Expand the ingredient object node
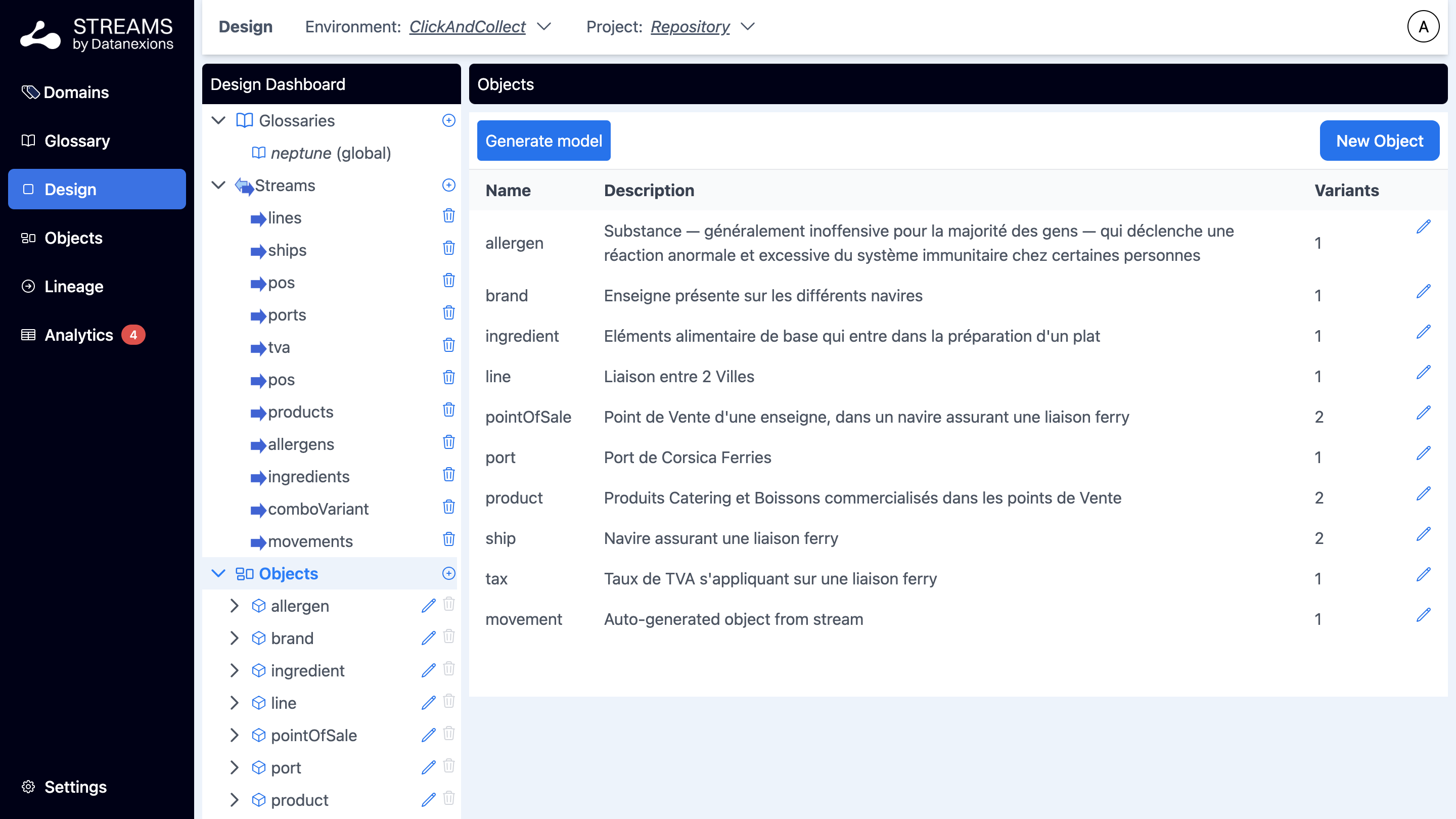Viewport: 1456px width, 819px height. (234, 670)
